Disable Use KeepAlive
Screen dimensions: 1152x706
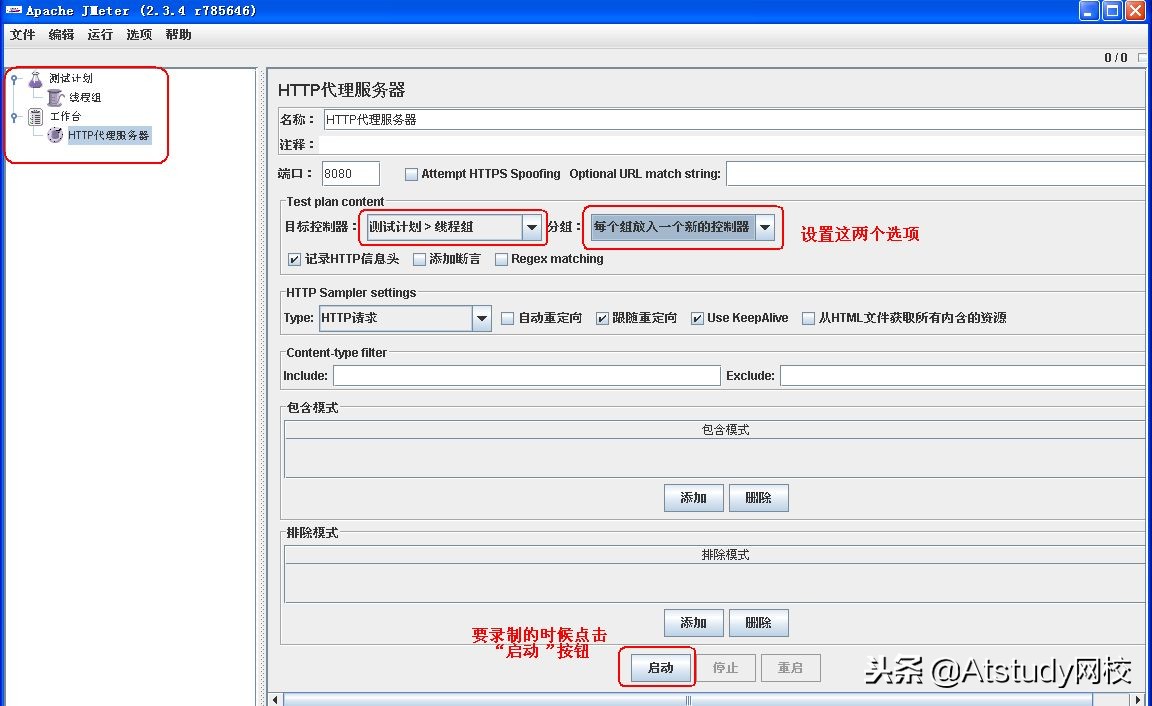tap(696, 318)
